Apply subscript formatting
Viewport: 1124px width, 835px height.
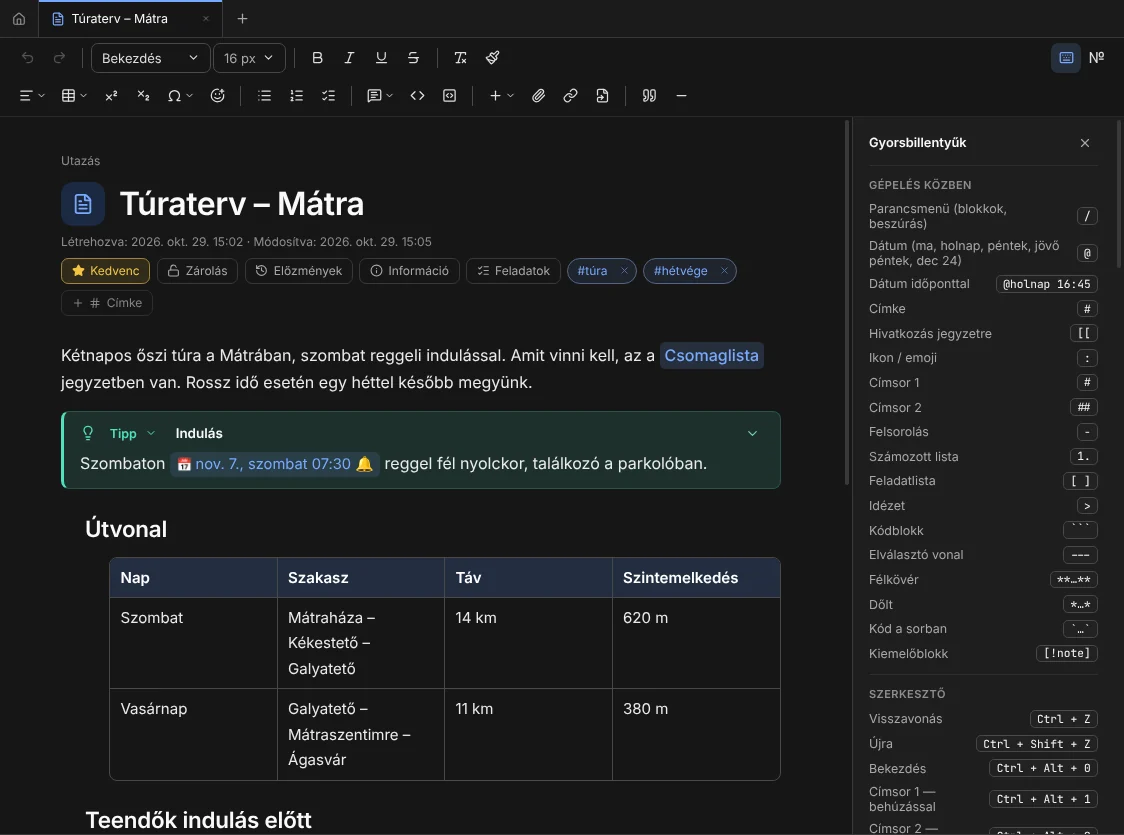point(143,96)
